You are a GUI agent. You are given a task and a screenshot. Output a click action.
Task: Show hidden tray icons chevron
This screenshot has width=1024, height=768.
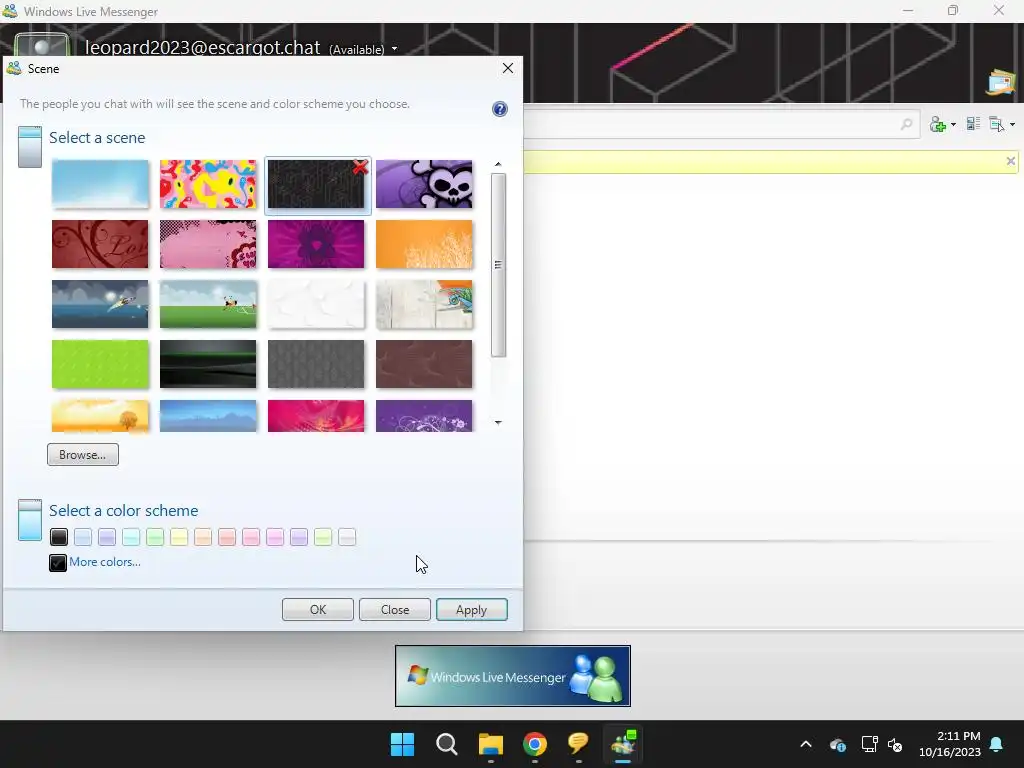(x=806, y=744)
